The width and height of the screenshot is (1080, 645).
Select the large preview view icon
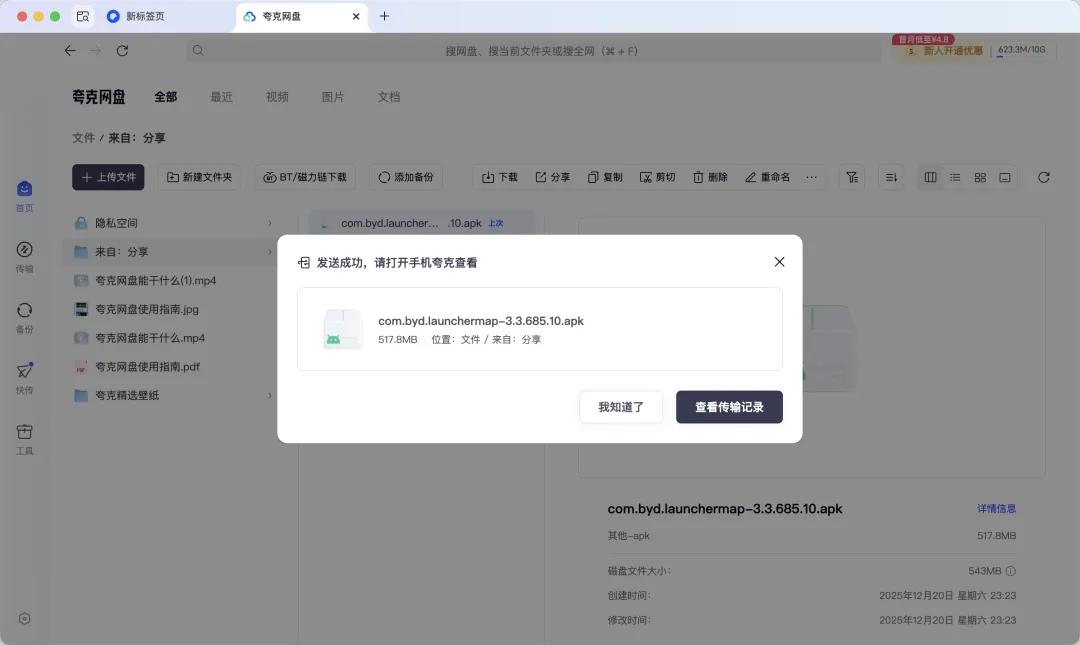(x=1005, y=177)
